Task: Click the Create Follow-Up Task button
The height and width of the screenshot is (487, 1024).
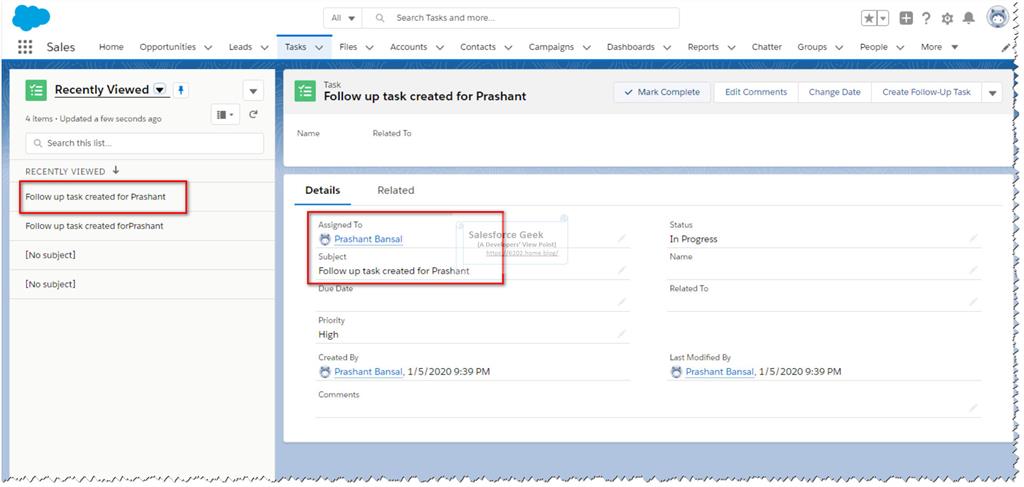Action: 927,93
